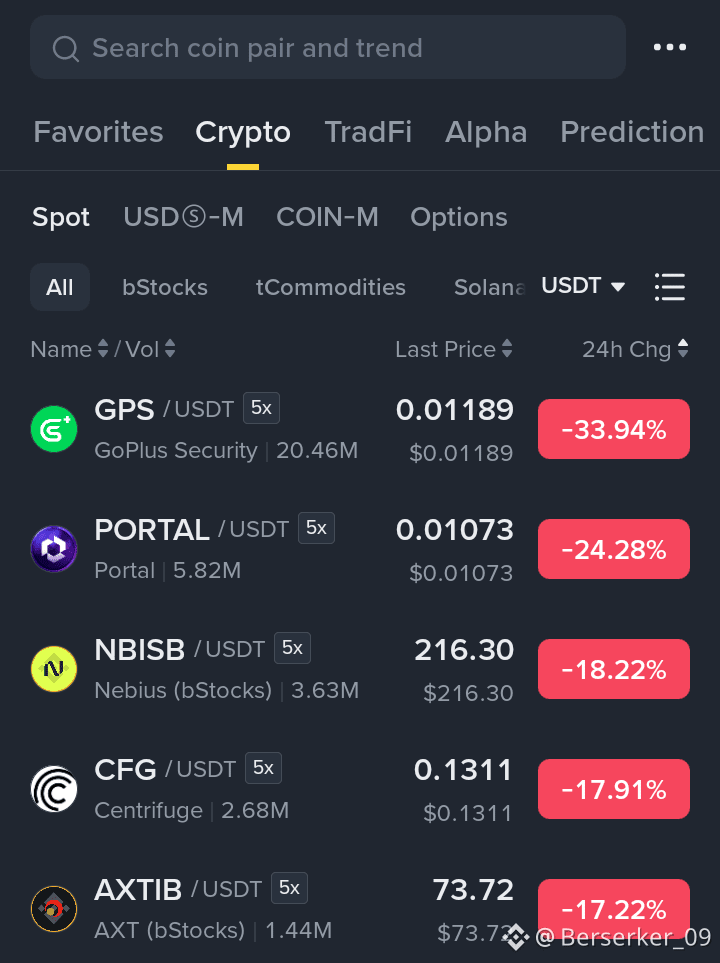Switch to the Favorites tab
Viewport: 720px width, 963px height.
coord(98,132)
